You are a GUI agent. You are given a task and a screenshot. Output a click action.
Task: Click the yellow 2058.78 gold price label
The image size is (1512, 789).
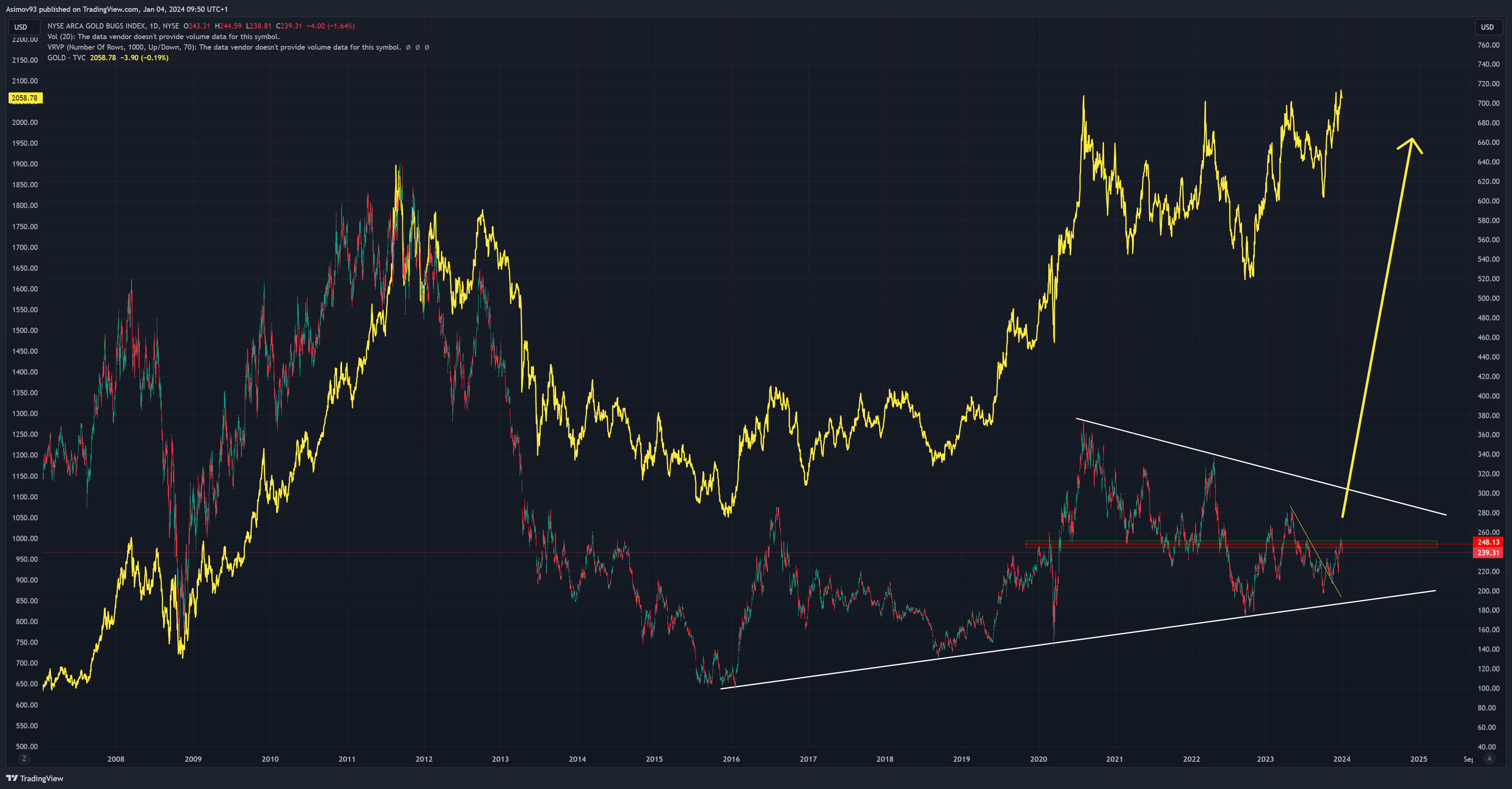[x=25, y=98]
